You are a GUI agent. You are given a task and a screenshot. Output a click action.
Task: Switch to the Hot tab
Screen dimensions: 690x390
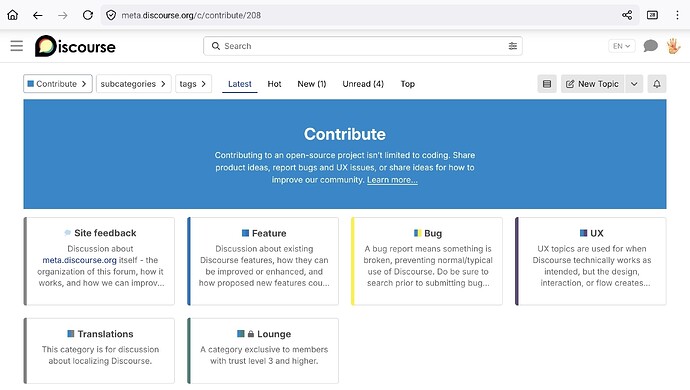coord(274,84)
